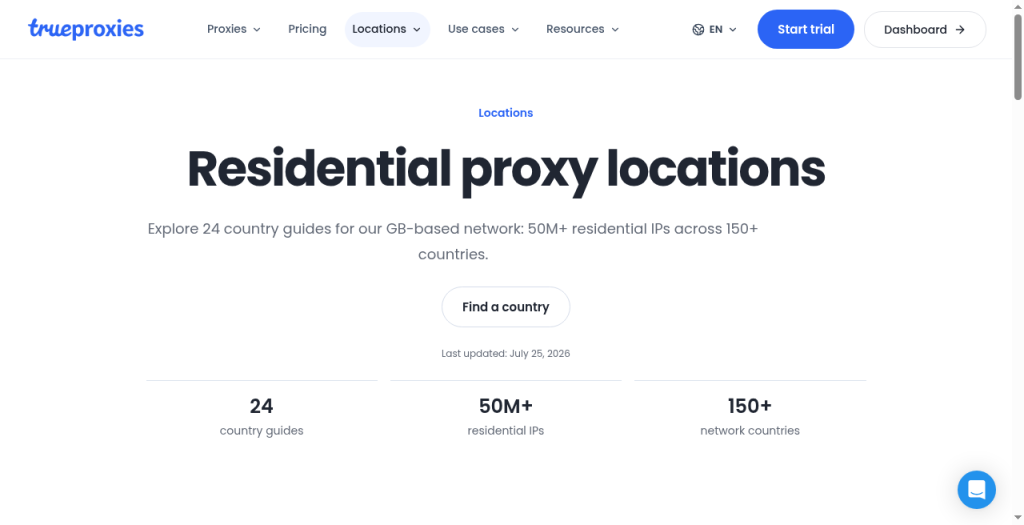
Task: Click the 150+ network countries stat
Action: [750, 417]
